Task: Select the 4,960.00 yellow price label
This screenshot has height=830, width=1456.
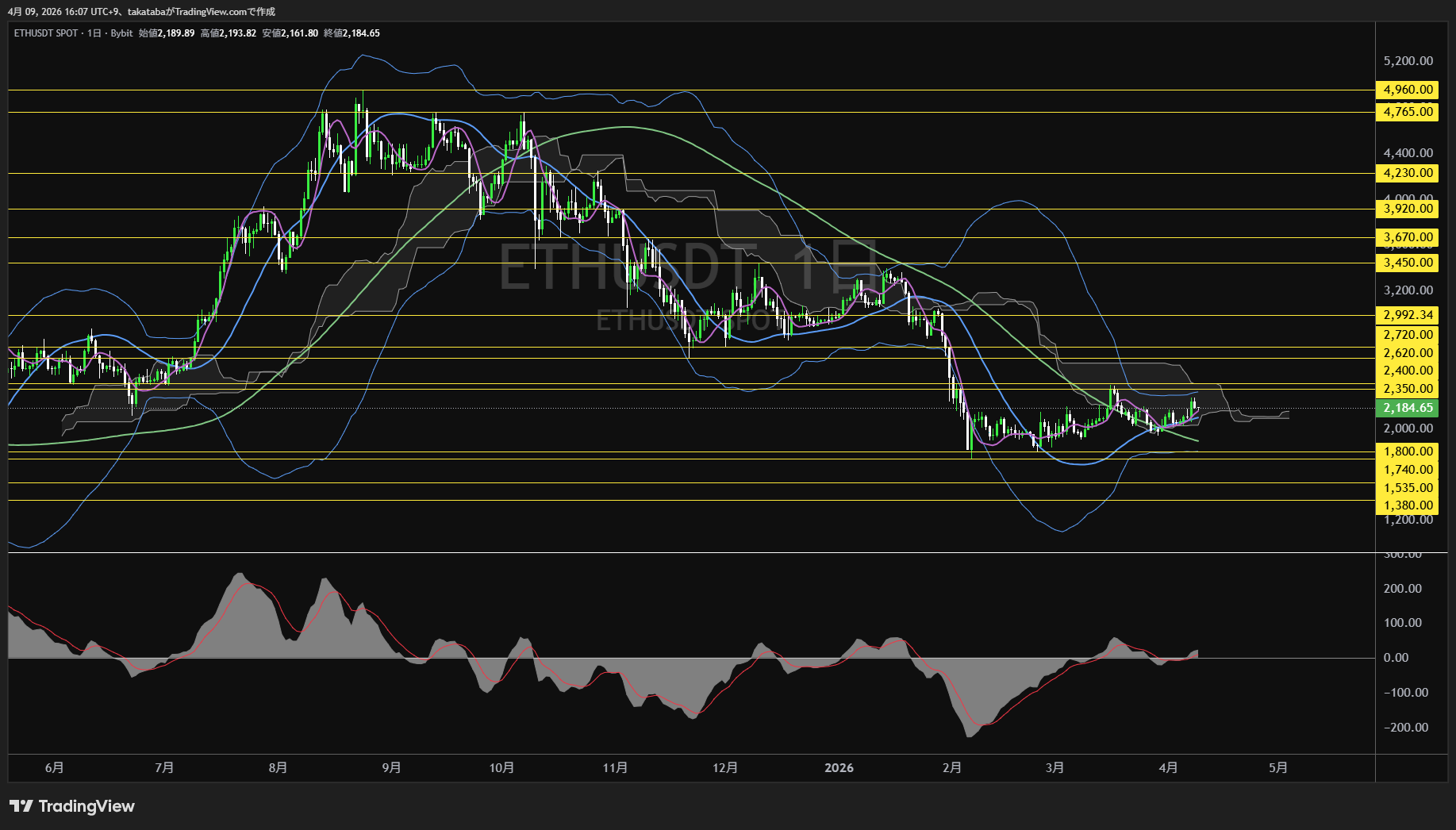Action: (1408, 90)
